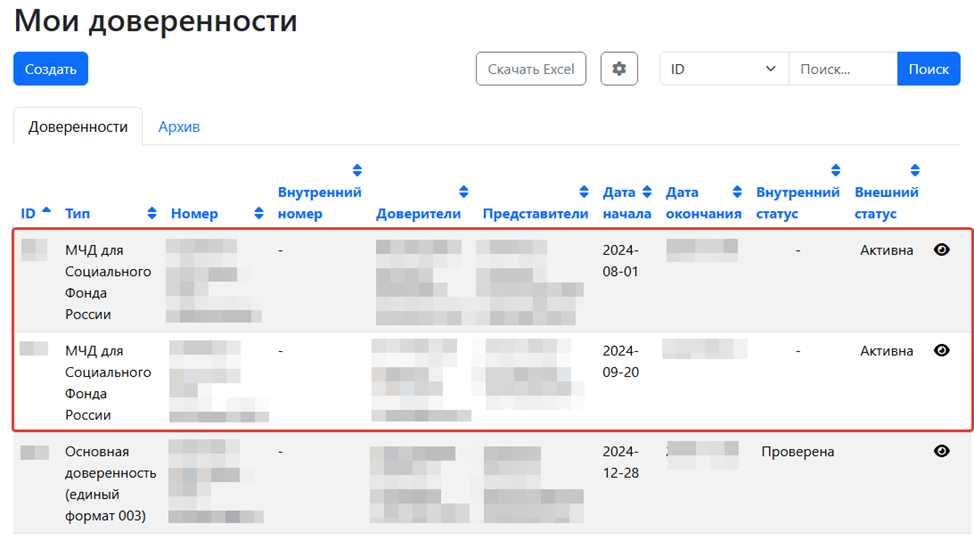Sort by Внутренний статус column
Image resolution: width=974 pixels, height=540 pixels.
tap(836, 170)
